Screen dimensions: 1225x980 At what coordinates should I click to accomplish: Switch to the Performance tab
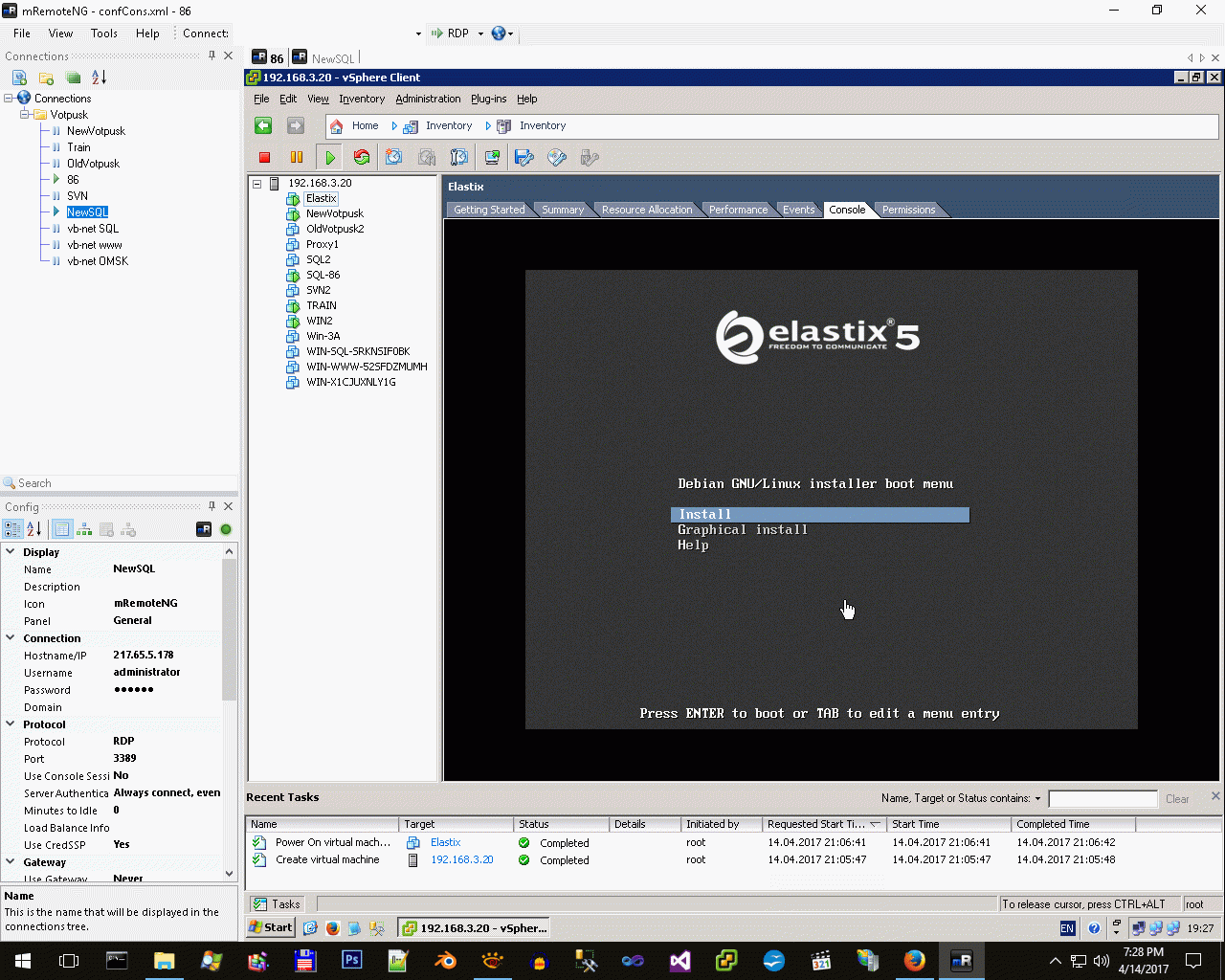coord(738,210)
